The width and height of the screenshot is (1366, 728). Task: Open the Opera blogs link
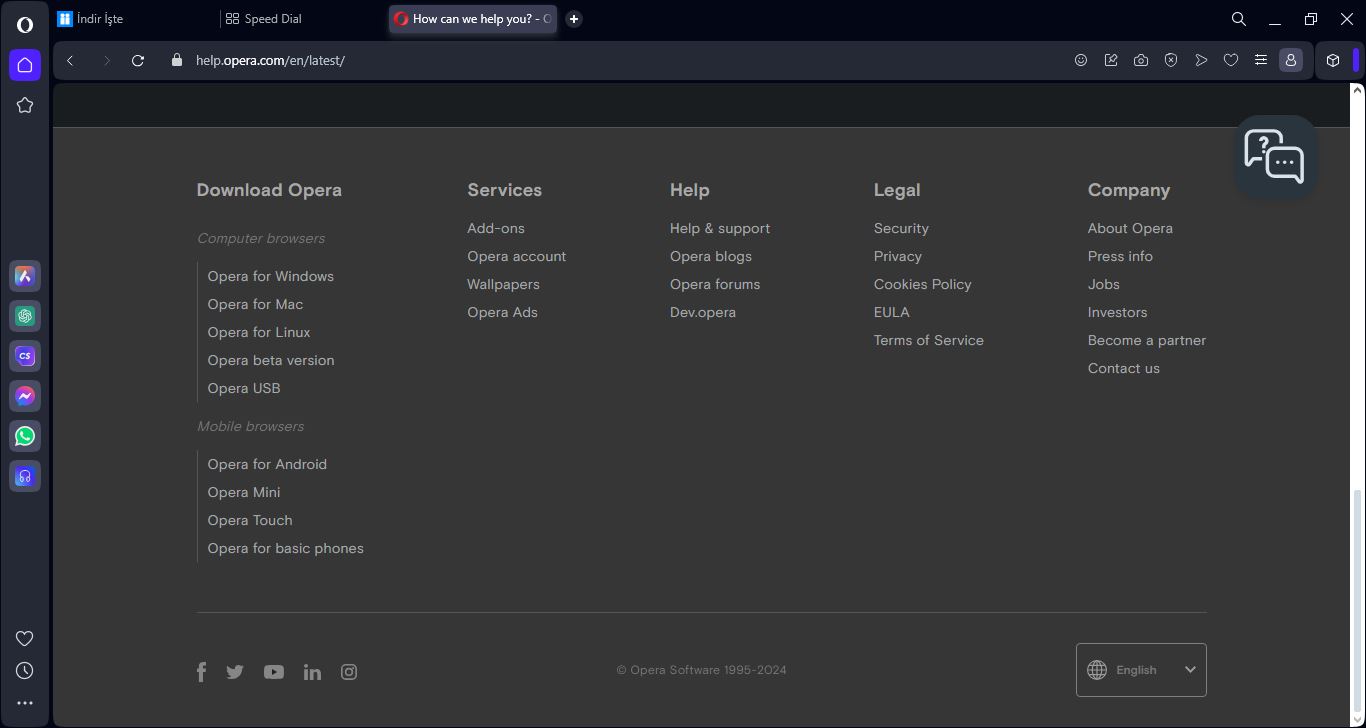click(711, 256)
